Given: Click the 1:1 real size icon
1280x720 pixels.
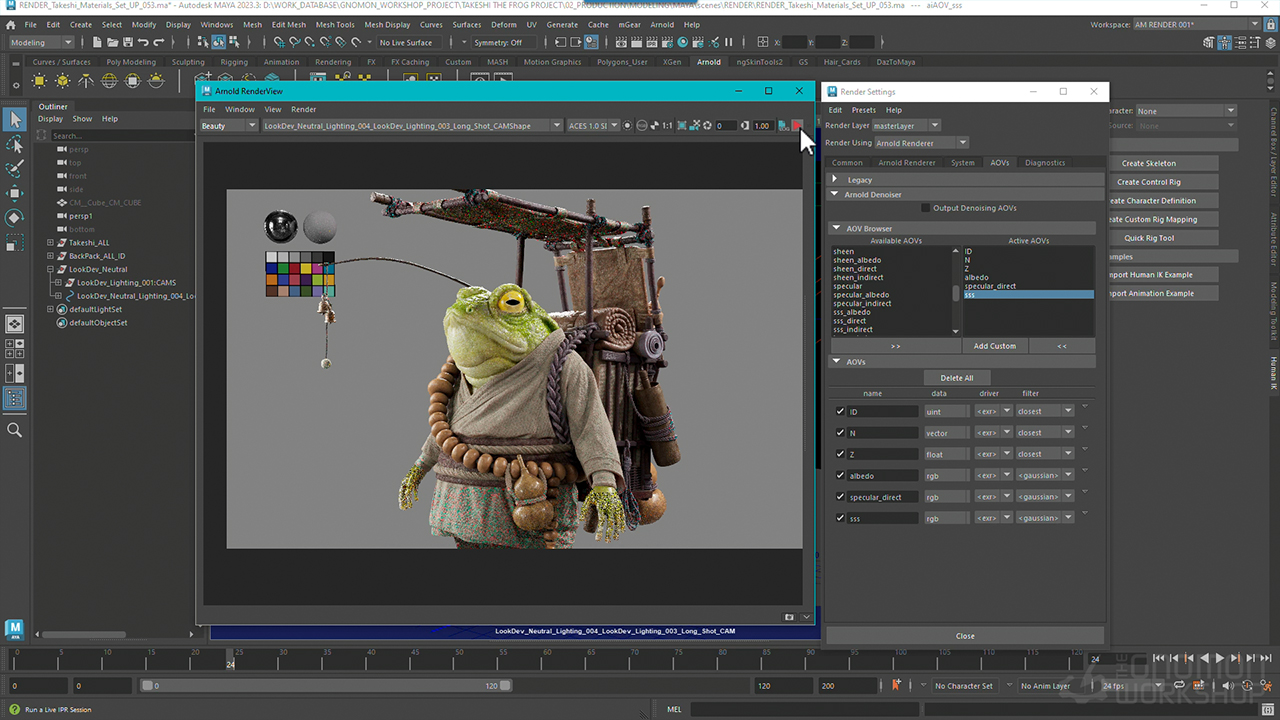Looking at the screenshot, I should [667, 126].
